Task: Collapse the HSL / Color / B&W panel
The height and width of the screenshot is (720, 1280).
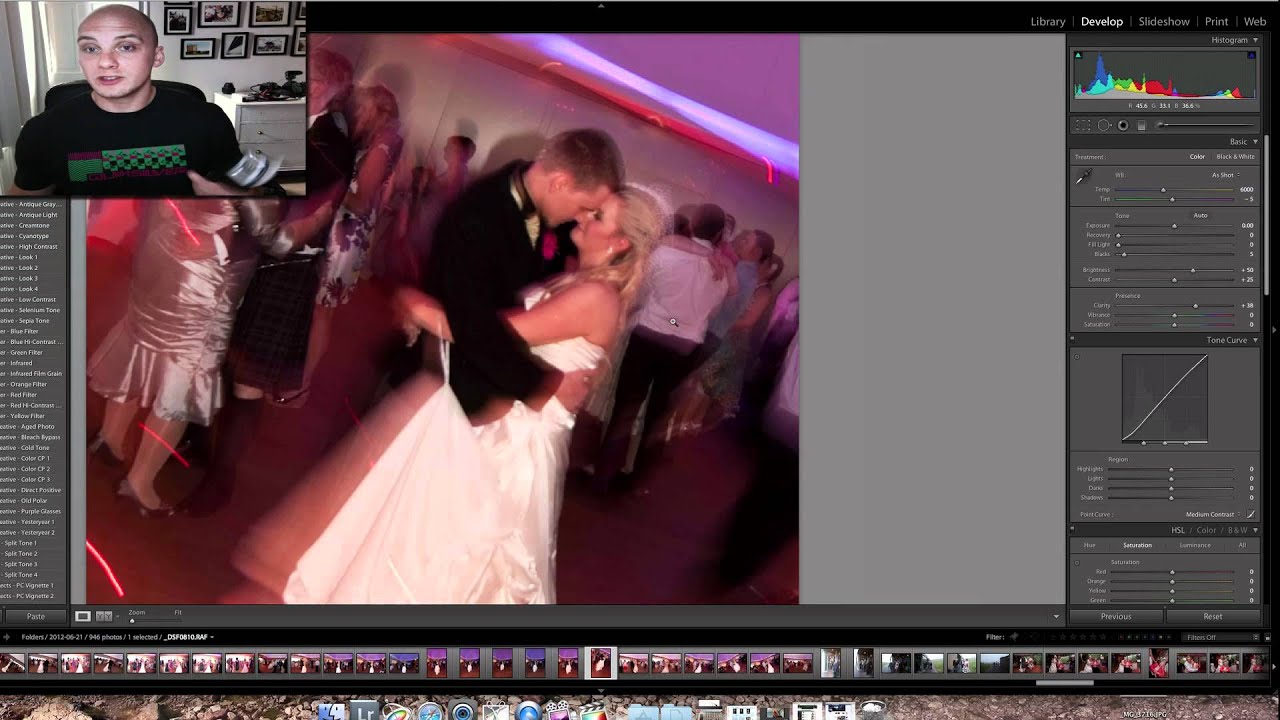Action: pyautogui.click(x=1255, y=530)
